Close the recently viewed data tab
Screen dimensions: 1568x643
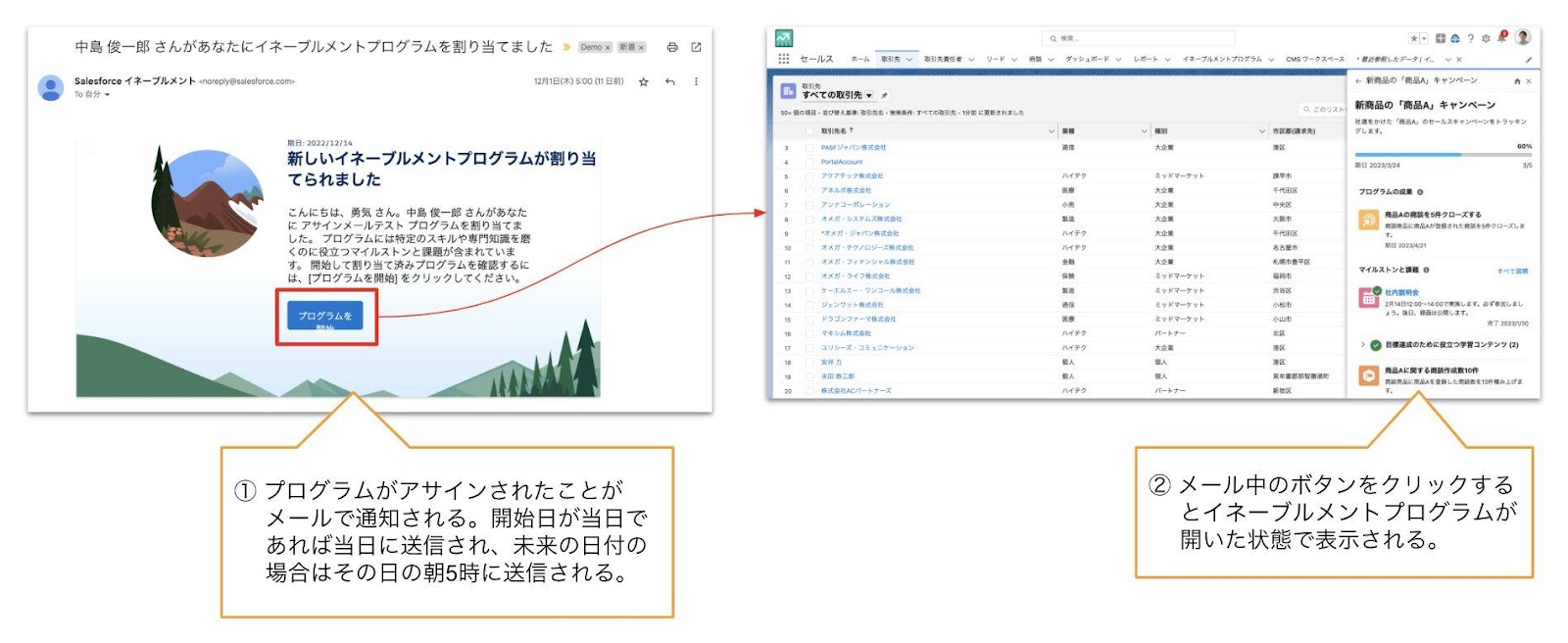point(1459,60)
